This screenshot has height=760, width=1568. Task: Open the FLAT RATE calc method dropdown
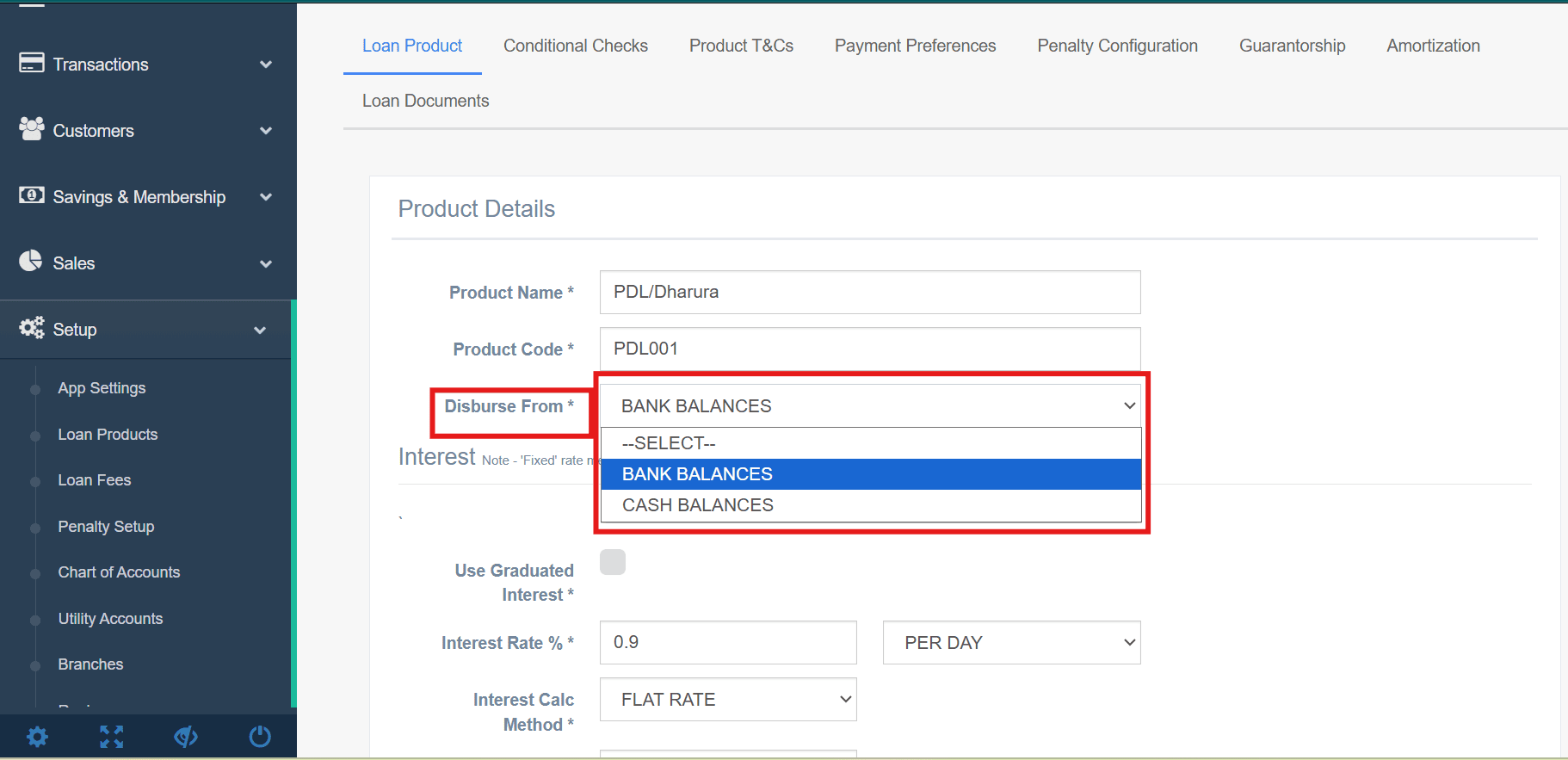pos(728,700)
